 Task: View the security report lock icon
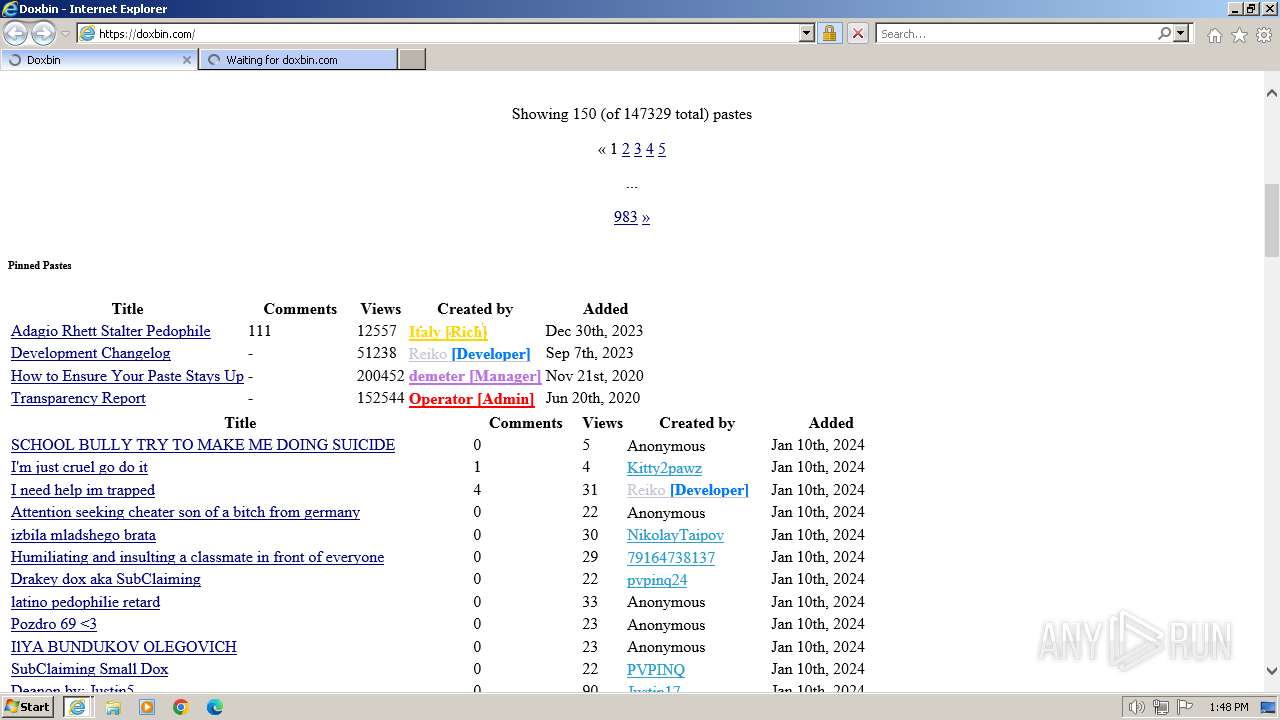(829, 33)
